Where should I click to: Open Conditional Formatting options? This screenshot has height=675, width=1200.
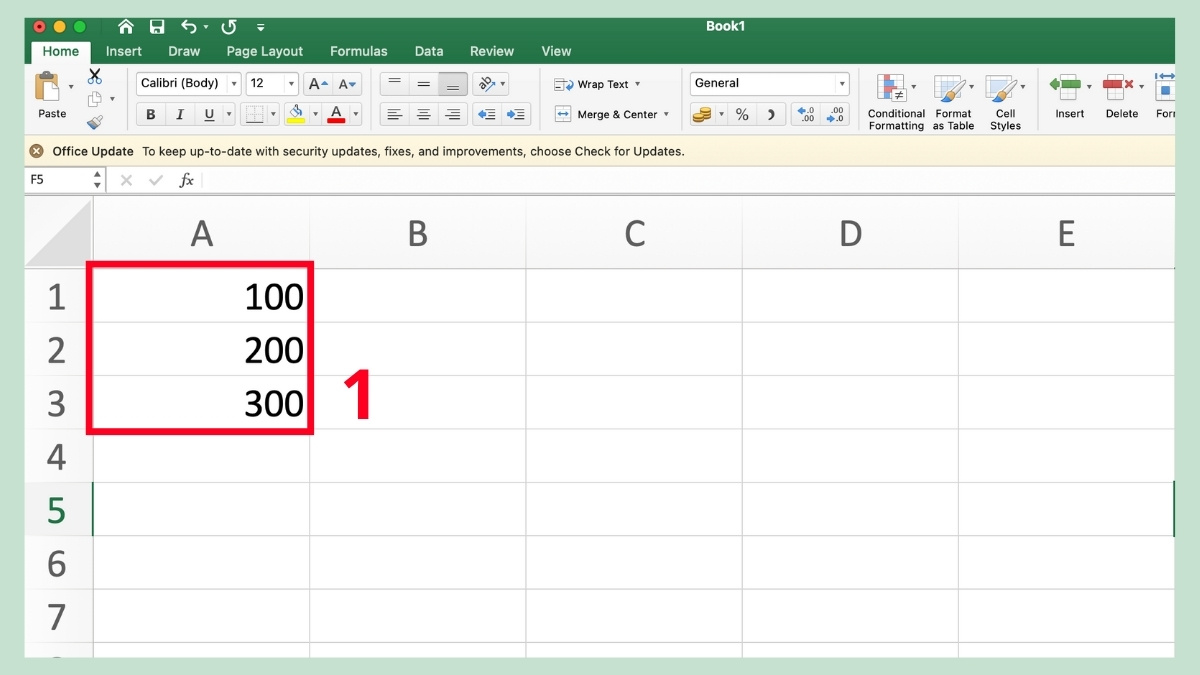pos(895,97)
